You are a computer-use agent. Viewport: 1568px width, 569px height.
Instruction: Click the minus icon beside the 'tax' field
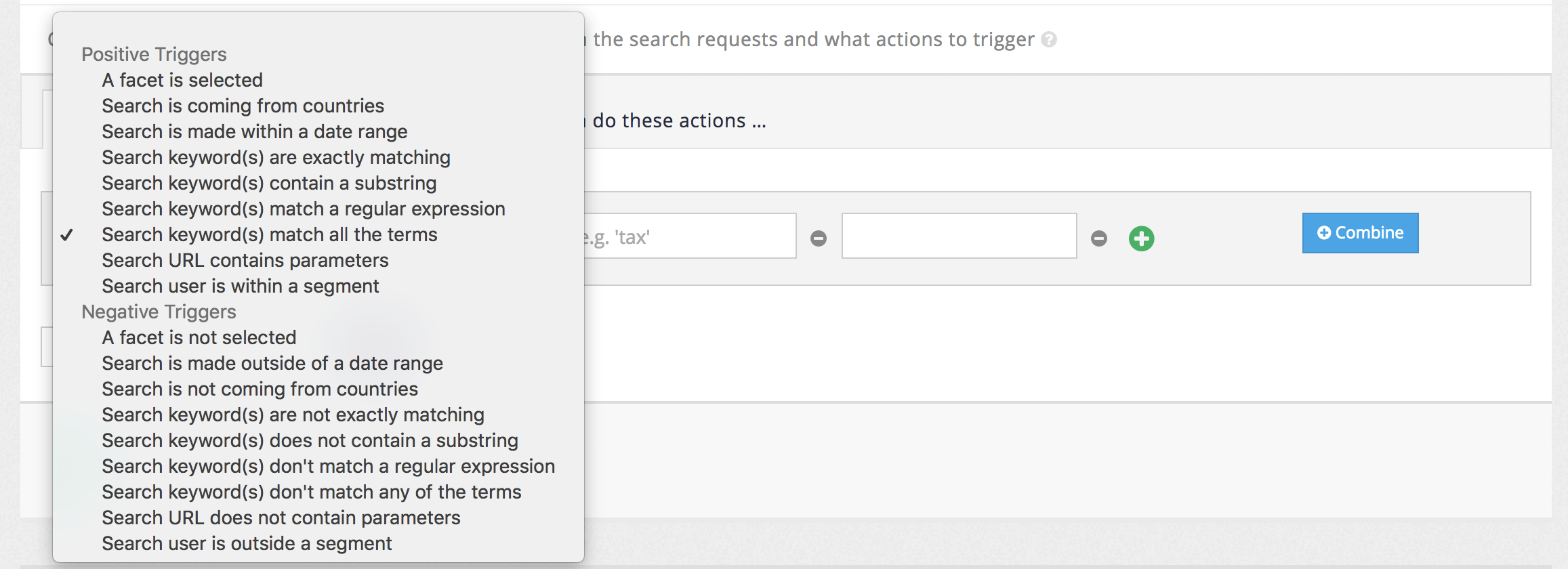tap(819, 238)
